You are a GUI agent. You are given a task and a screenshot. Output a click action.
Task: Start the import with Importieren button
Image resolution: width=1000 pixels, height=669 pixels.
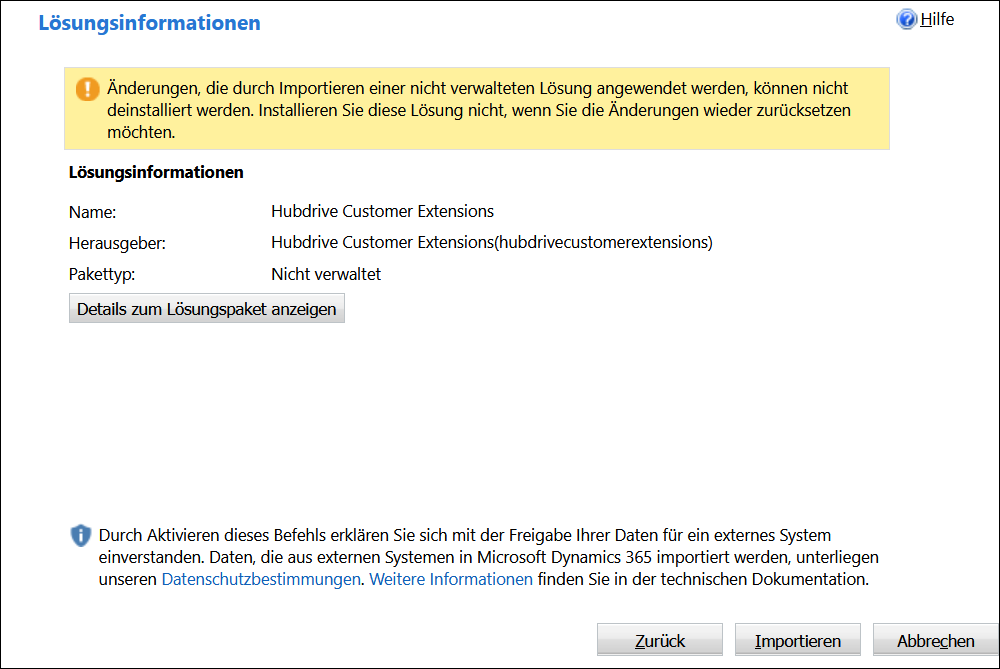798,640
